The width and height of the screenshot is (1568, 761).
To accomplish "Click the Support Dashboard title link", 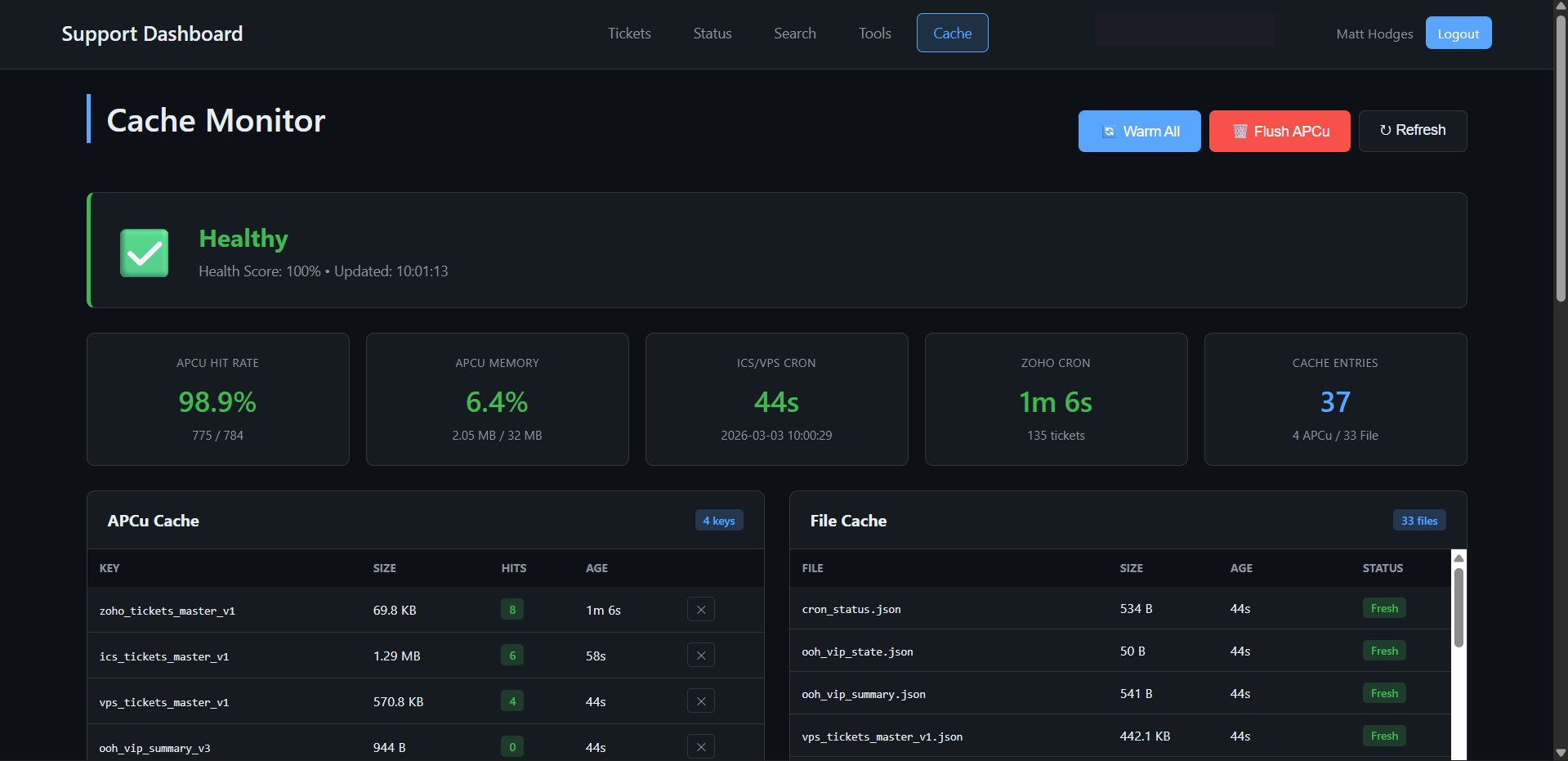I will pos(152,33).
